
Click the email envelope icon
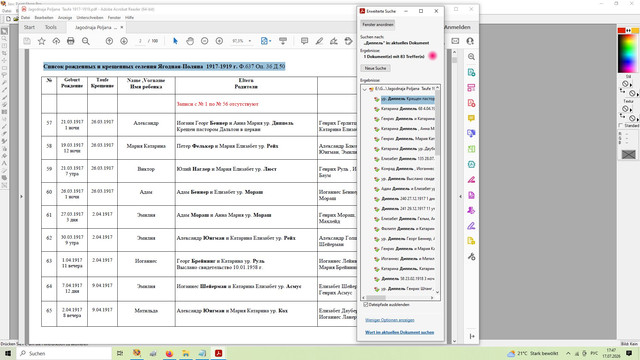pos(455,41)
